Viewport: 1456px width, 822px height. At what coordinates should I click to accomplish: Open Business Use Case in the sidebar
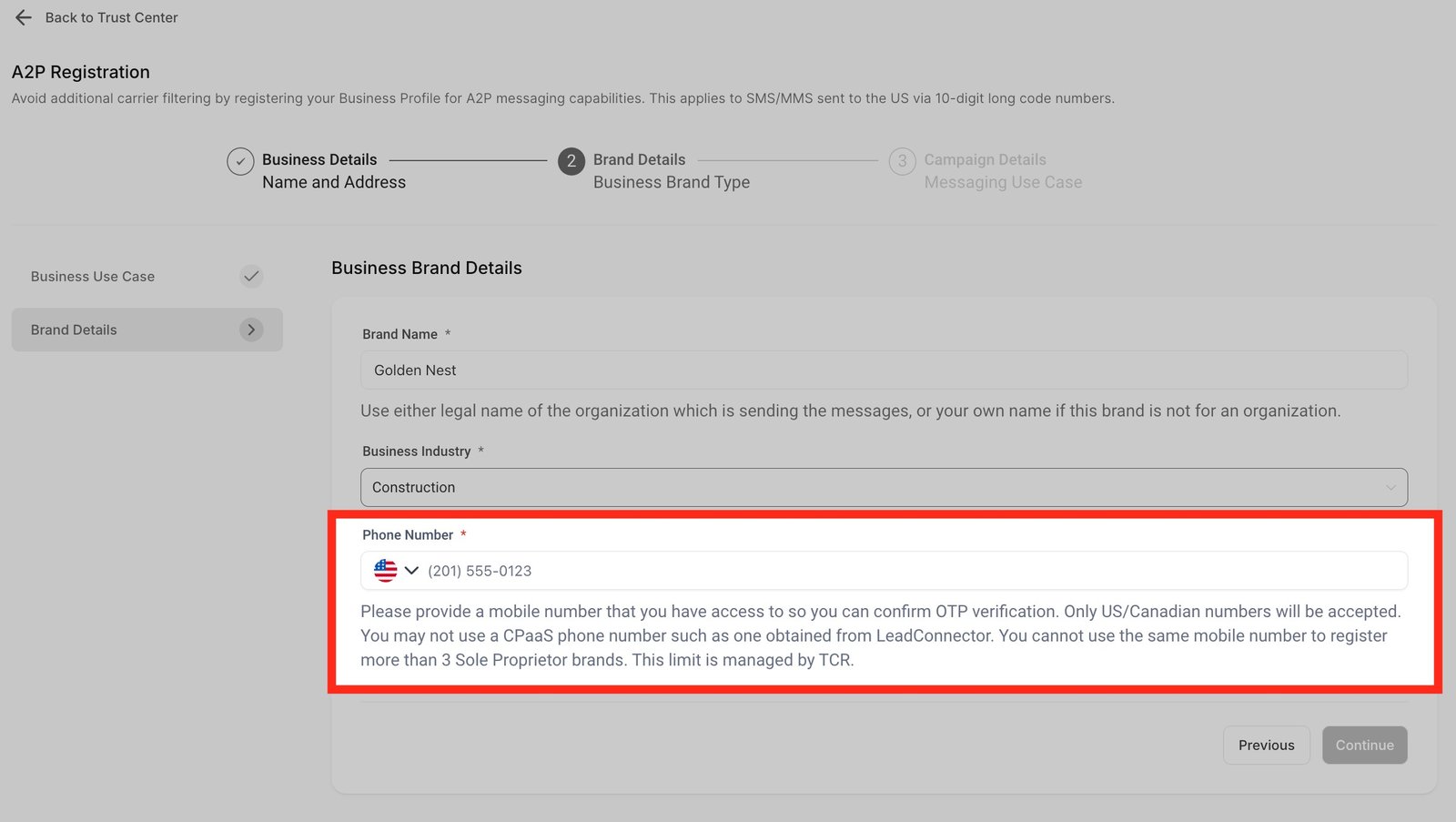point(93,277)
